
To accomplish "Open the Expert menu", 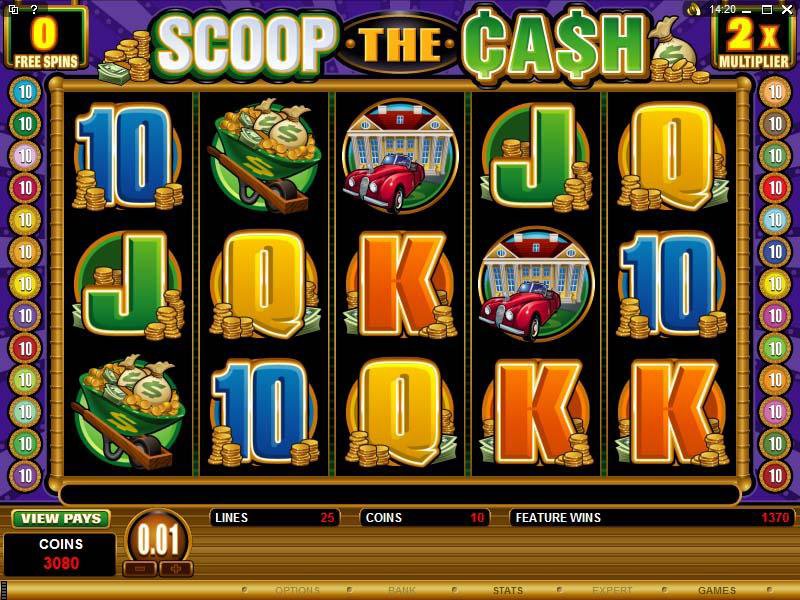I will (612, 590).
